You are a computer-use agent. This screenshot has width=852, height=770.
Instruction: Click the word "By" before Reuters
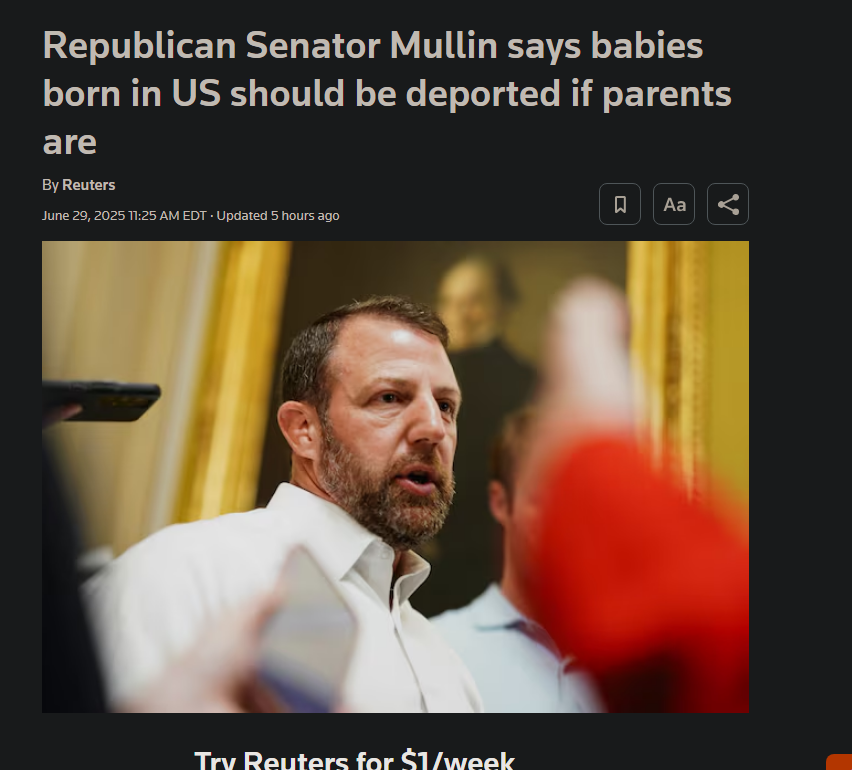(x=50, y=185)
